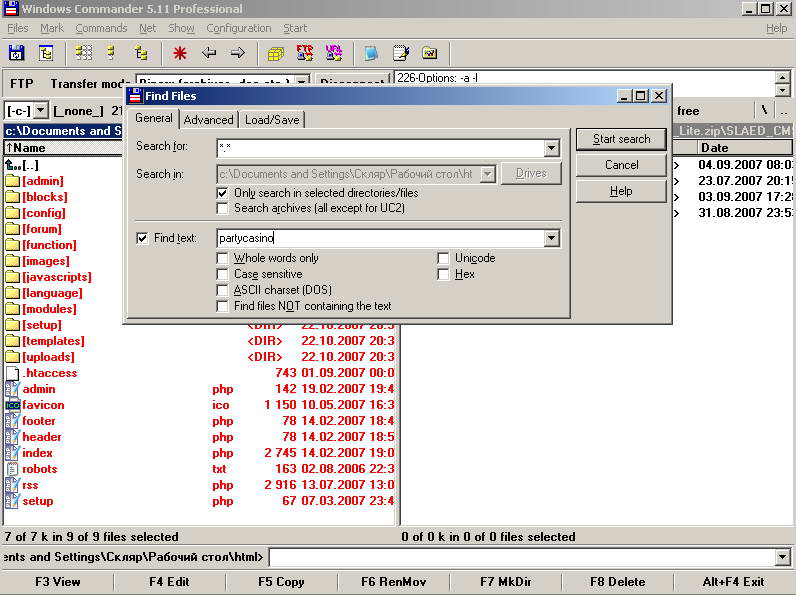This screenshot has width=796, height=595.
Task: Uncheck Only search in selected directories/files
Action: [x=223, y=193]
